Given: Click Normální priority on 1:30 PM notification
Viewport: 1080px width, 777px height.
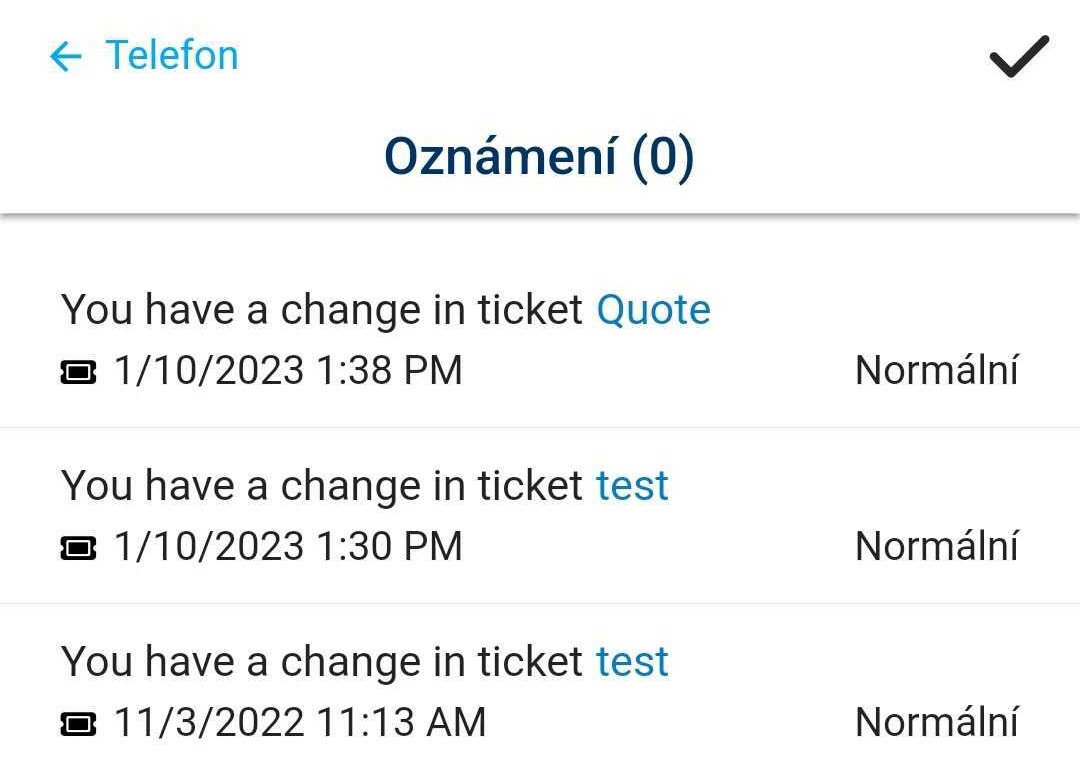Looking at the screenshot, I should pos(936,547).
